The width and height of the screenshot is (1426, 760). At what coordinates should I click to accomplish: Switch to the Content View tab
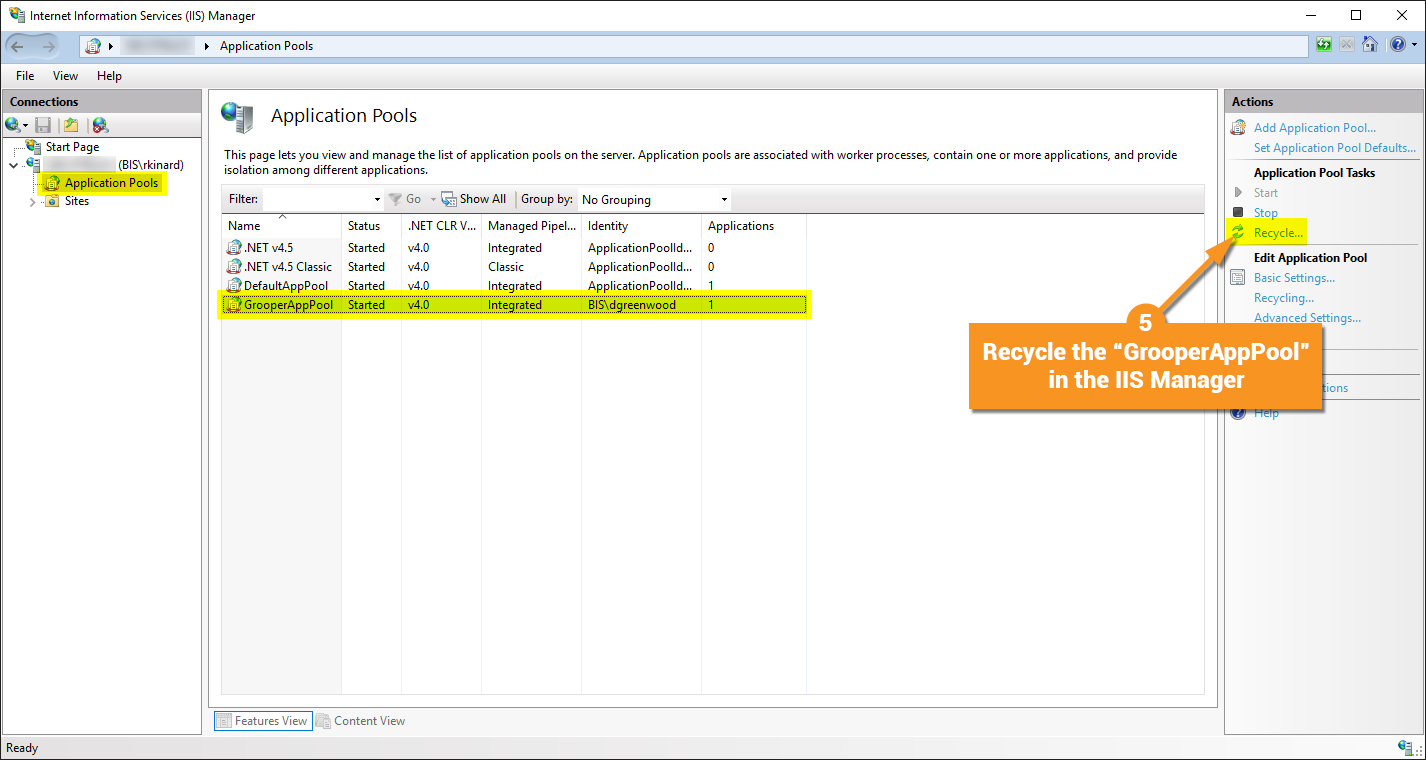point(361,720)
